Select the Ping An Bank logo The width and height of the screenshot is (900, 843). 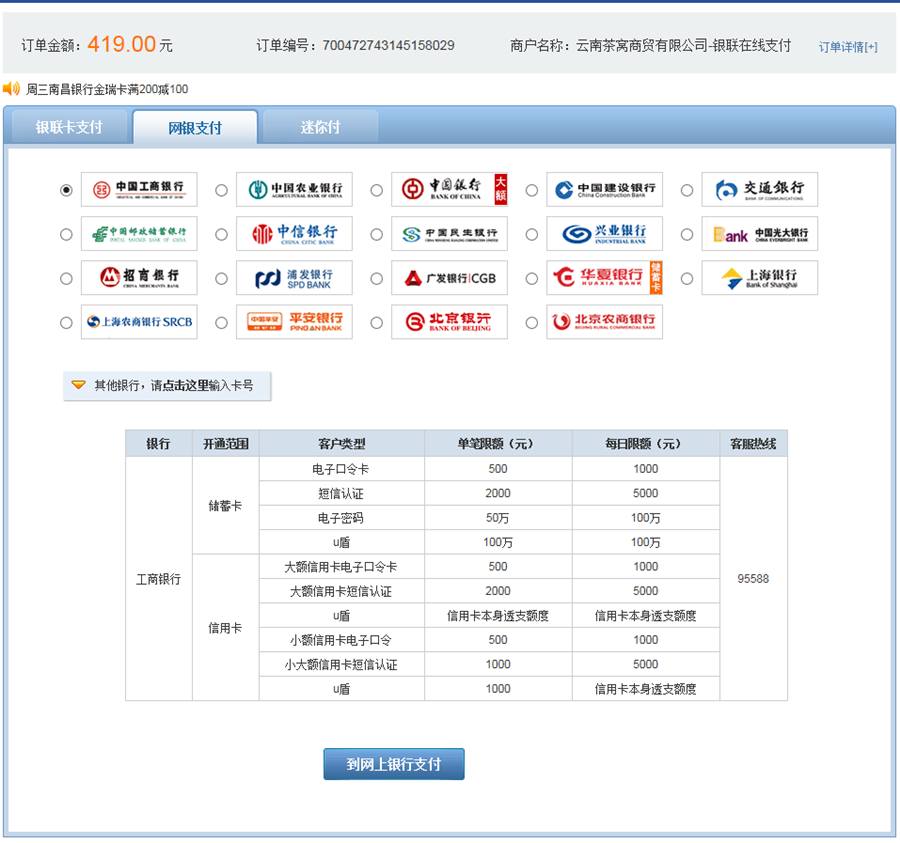[x=294, y=321]
